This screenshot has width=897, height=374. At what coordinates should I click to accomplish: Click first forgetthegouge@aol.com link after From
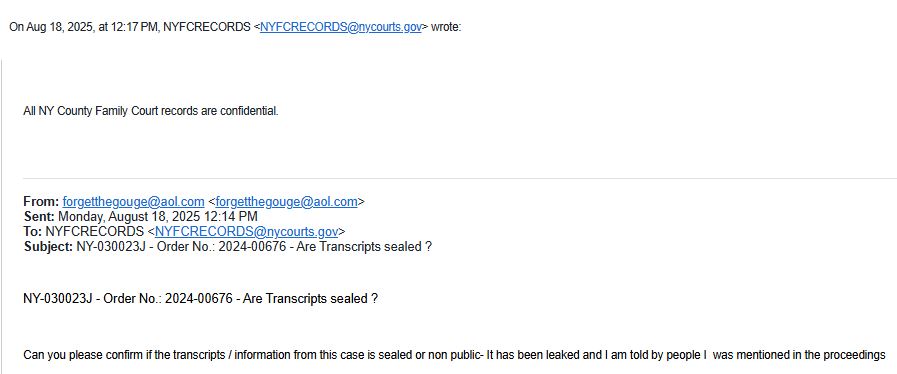[x=133, y=202]
